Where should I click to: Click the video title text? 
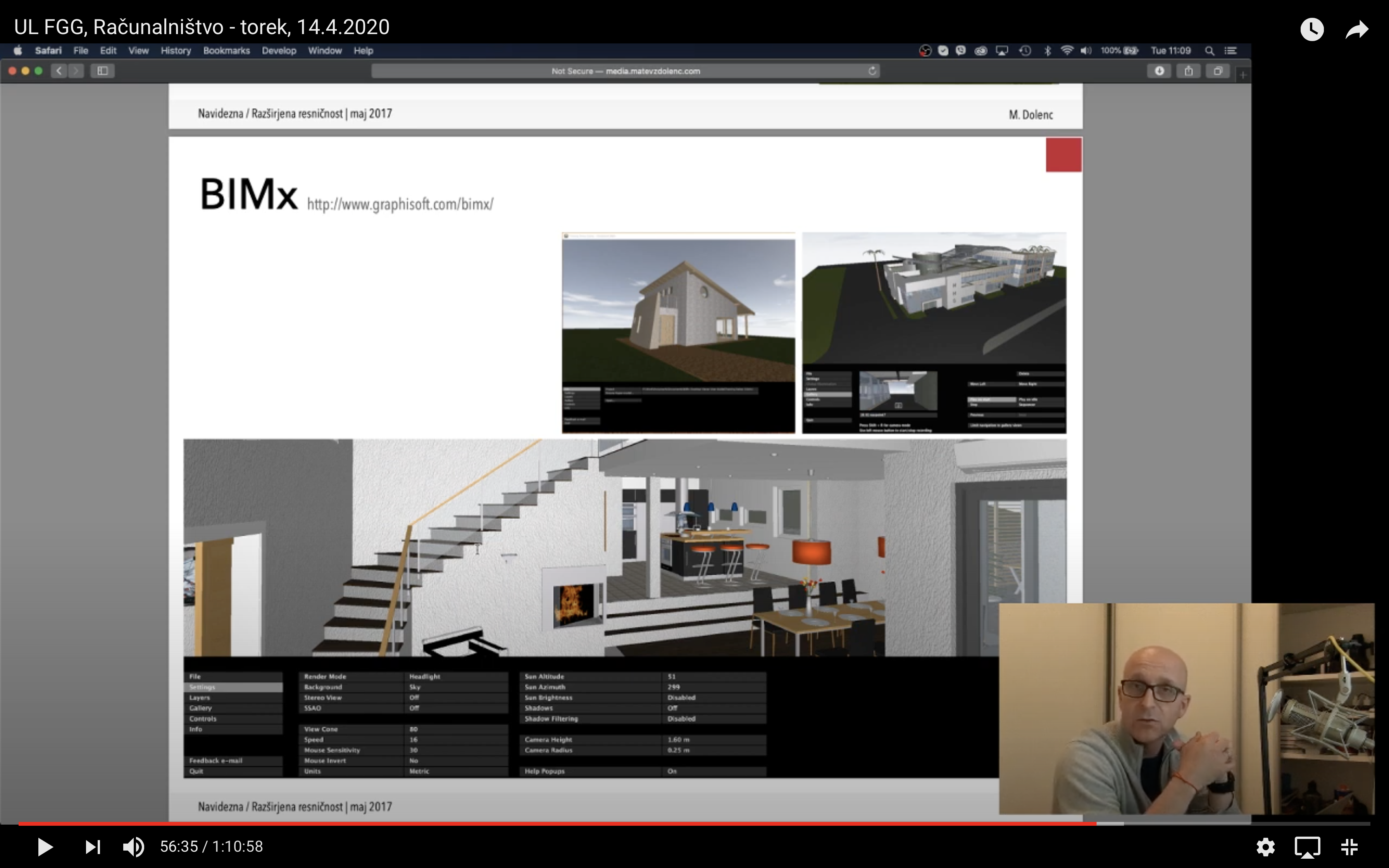(x=202, y=27)
